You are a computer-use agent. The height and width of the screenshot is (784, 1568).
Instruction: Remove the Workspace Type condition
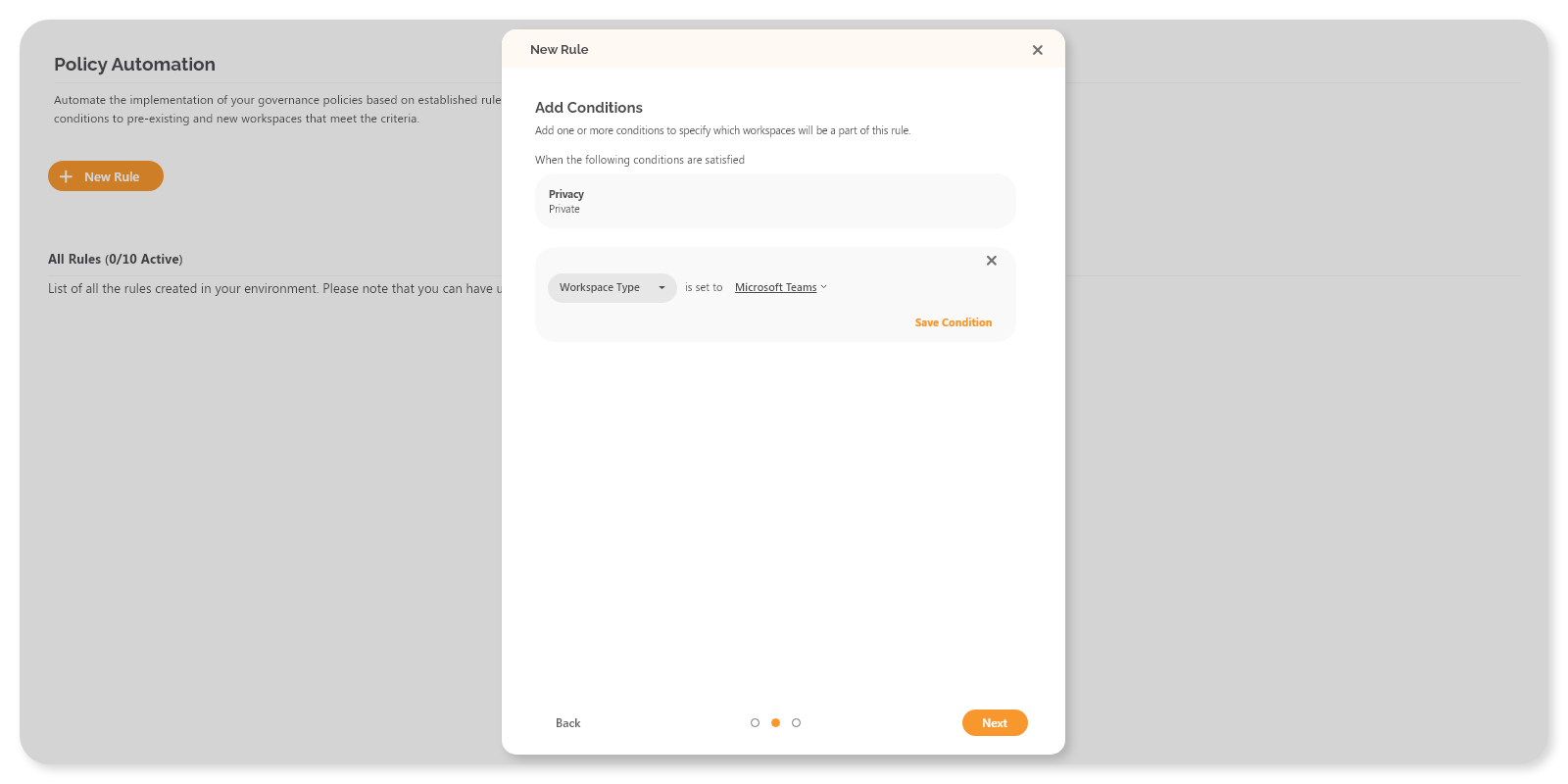point(991,261)
